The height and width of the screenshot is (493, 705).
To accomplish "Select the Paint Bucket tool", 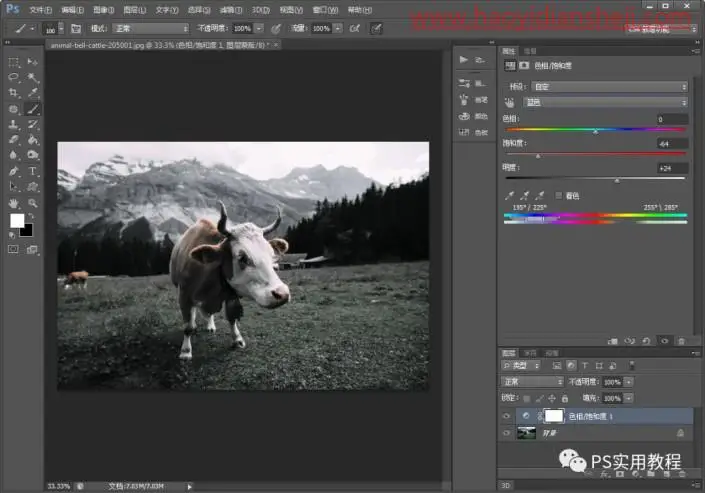I will pos(32,139).
